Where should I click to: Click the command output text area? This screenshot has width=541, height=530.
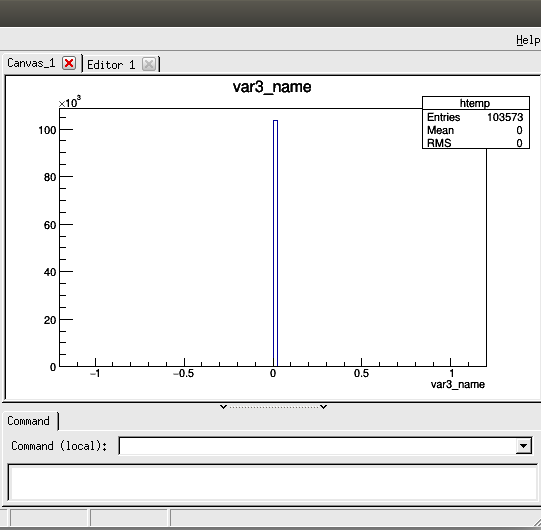[273, 482]
